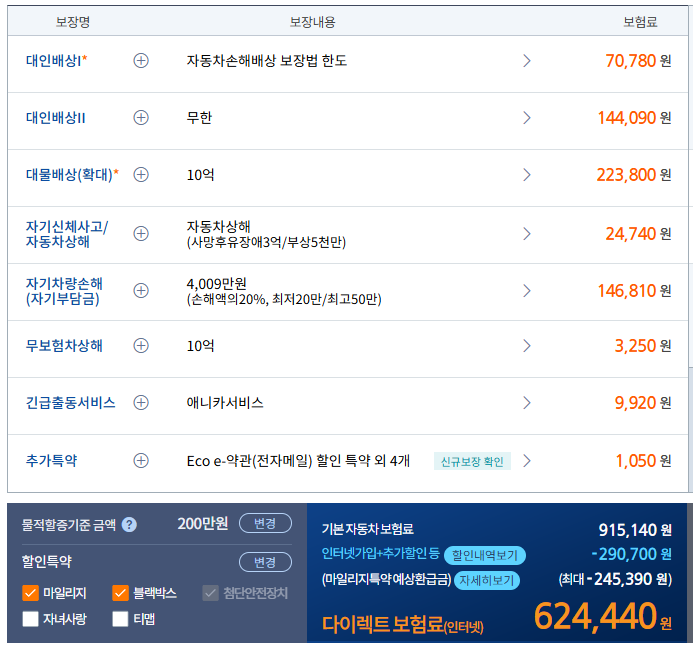
Task: Click the 자기차량손해(자기부담금) coverage name
Action: [x=64, y=291]
